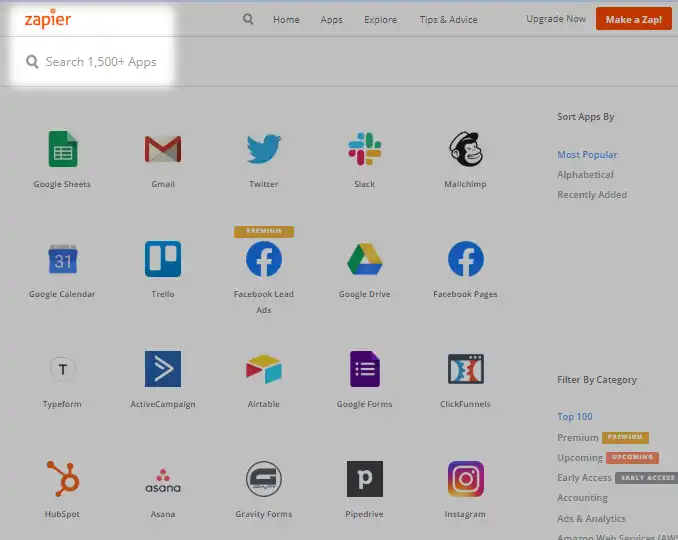Viewport: 678px width, 540px height.
Task: Open the Google Calendar icon
Action: pyautogui.click(x=63, y=259)
